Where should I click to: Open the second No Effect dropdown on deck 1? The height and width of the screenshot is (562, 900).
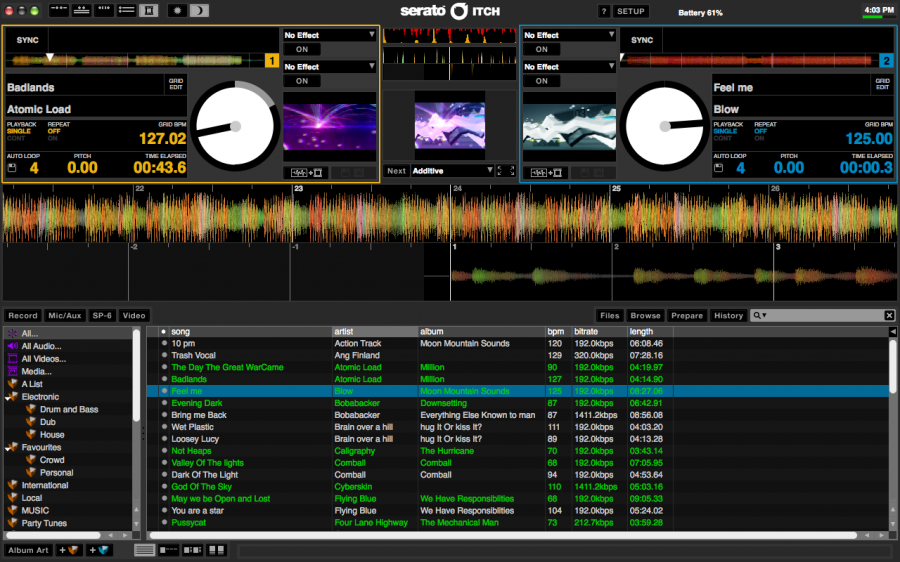click(x=329, y=67)
